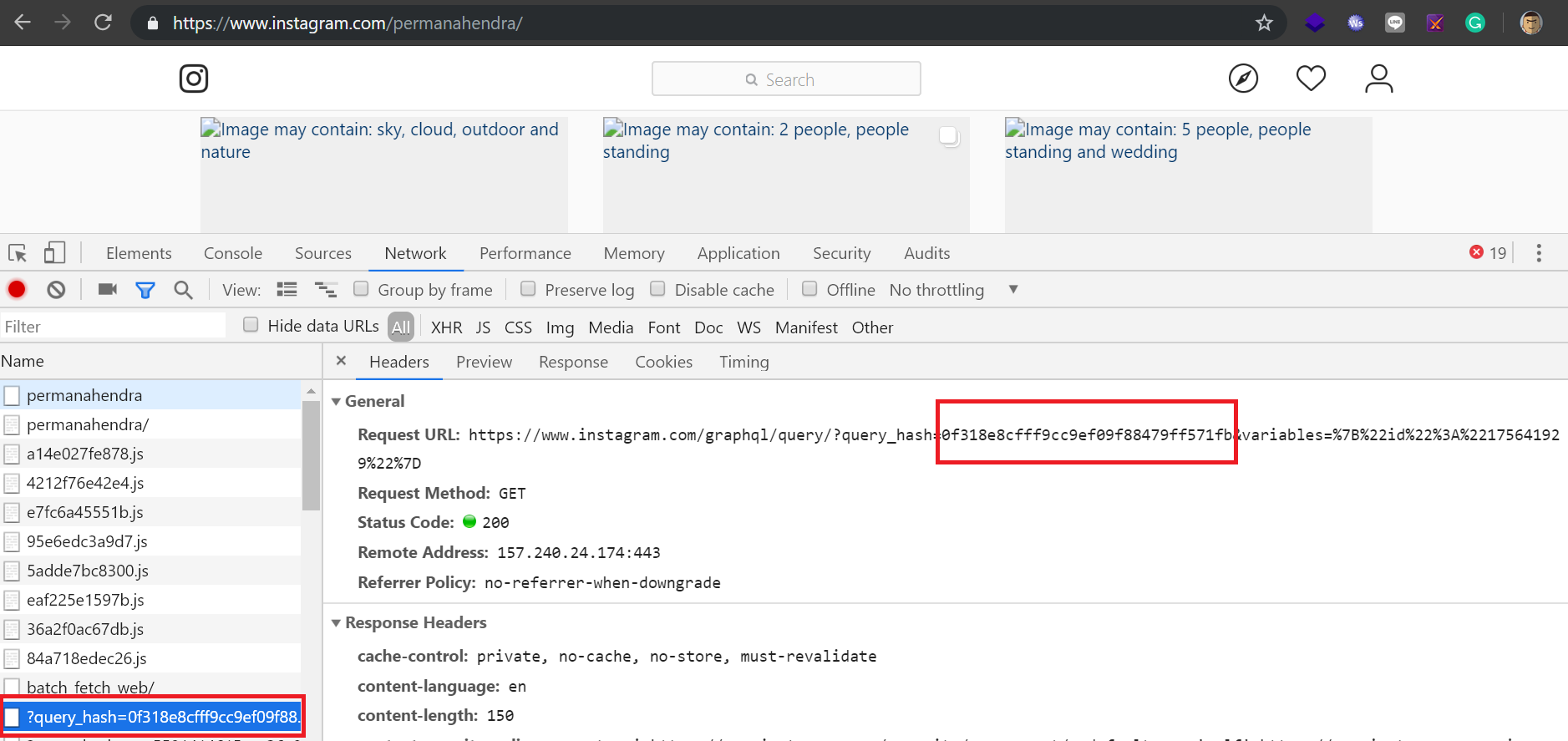Open Instagram activity heart icon
The height and width of the screenshot is (741, 1568).
1311,79
